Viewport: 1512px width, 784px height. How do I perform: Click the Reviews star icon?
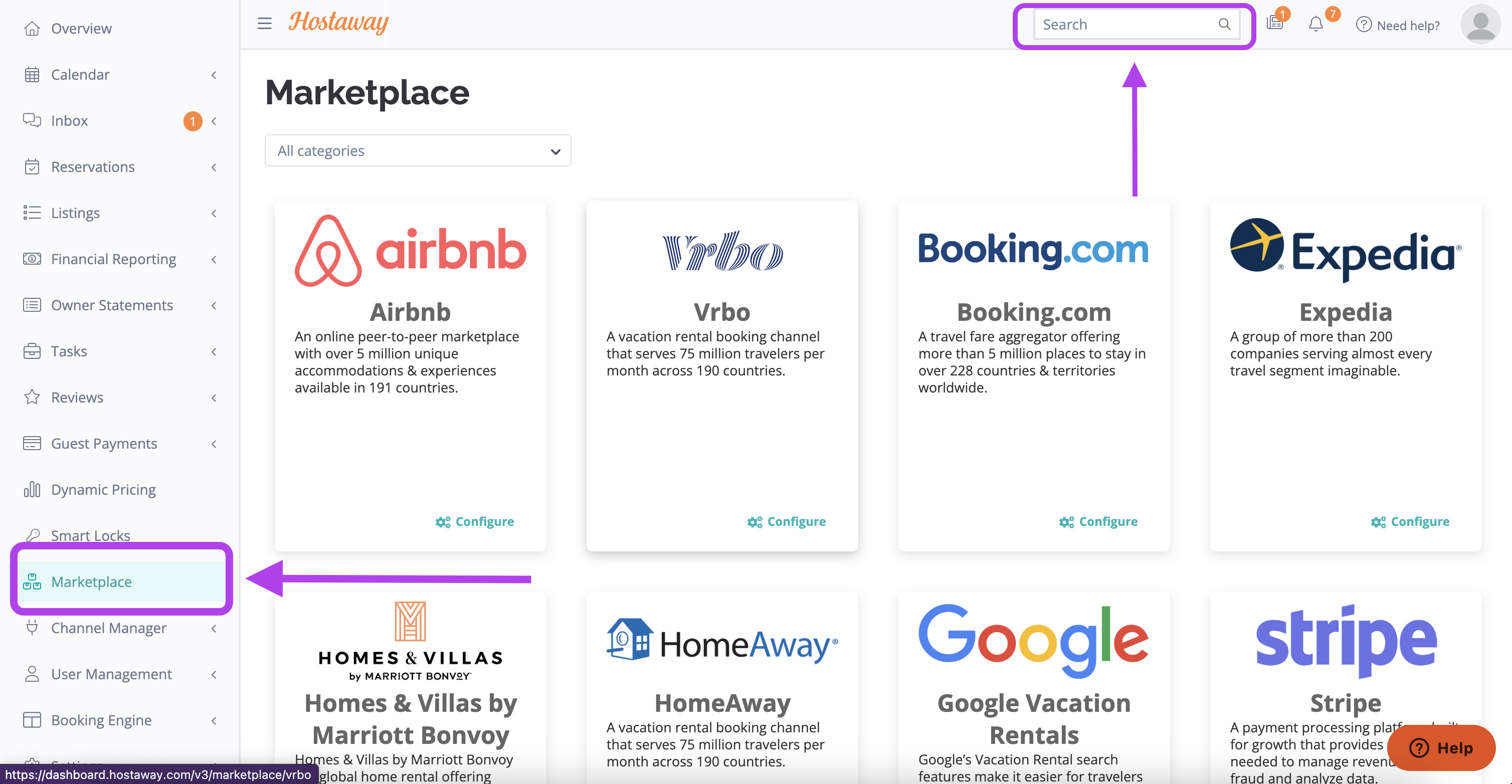[x=32, y=398]
